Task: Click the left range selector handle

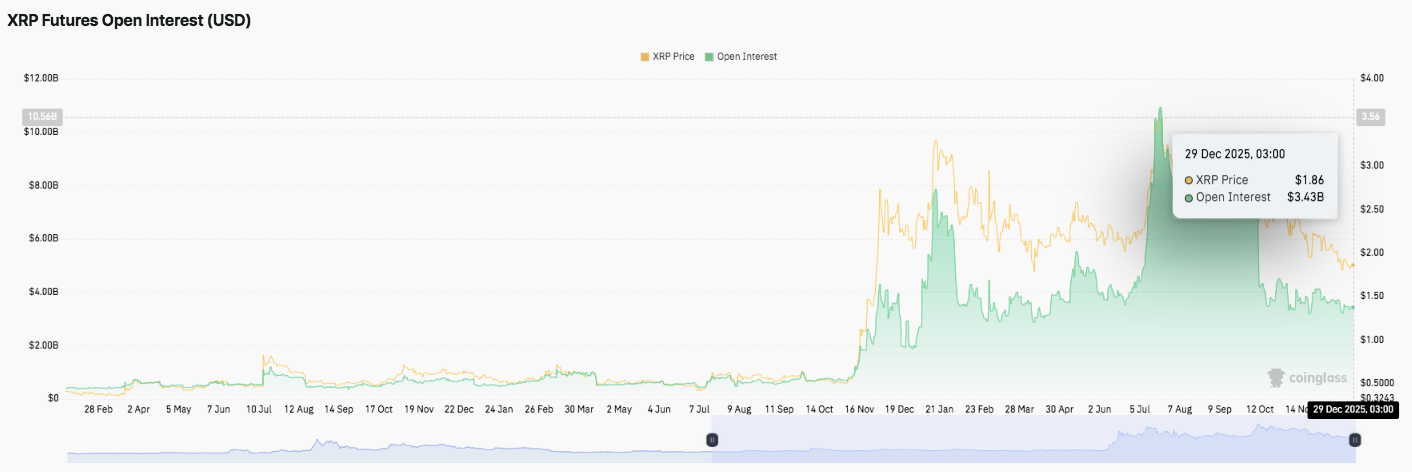Action: click(x=712, y=439)
